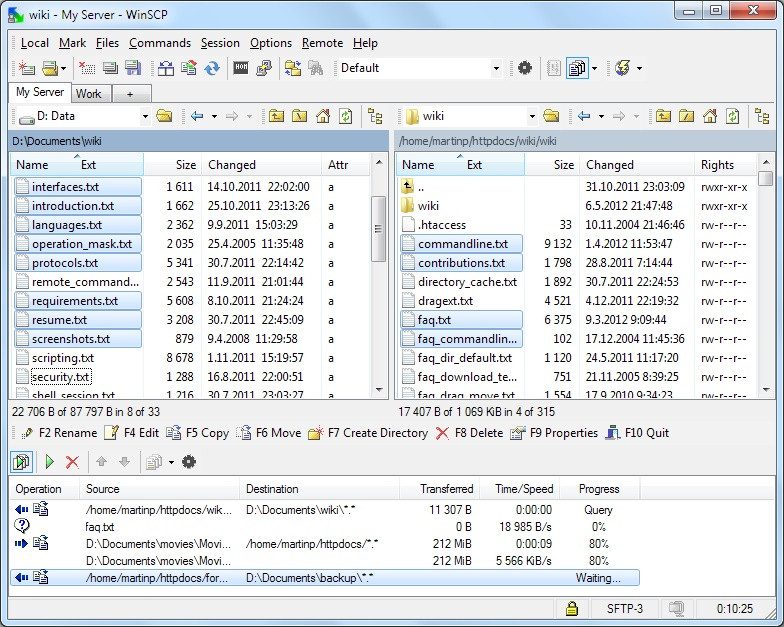The height and width of the screenshot is (627, 784).
Task: Click the Save Session floppy icon
Action: click(x=133, y=68)
